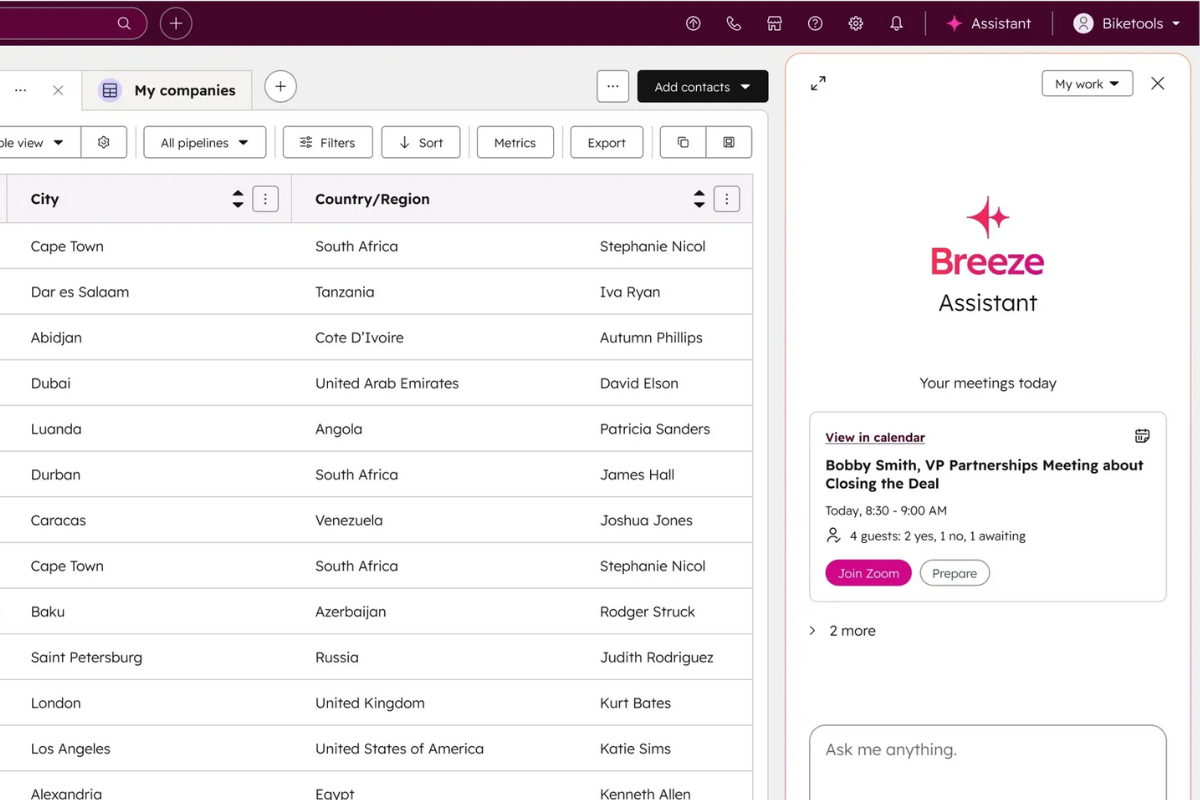Open settings with the gear icon

pyautogui.click(x=856, y=23)
